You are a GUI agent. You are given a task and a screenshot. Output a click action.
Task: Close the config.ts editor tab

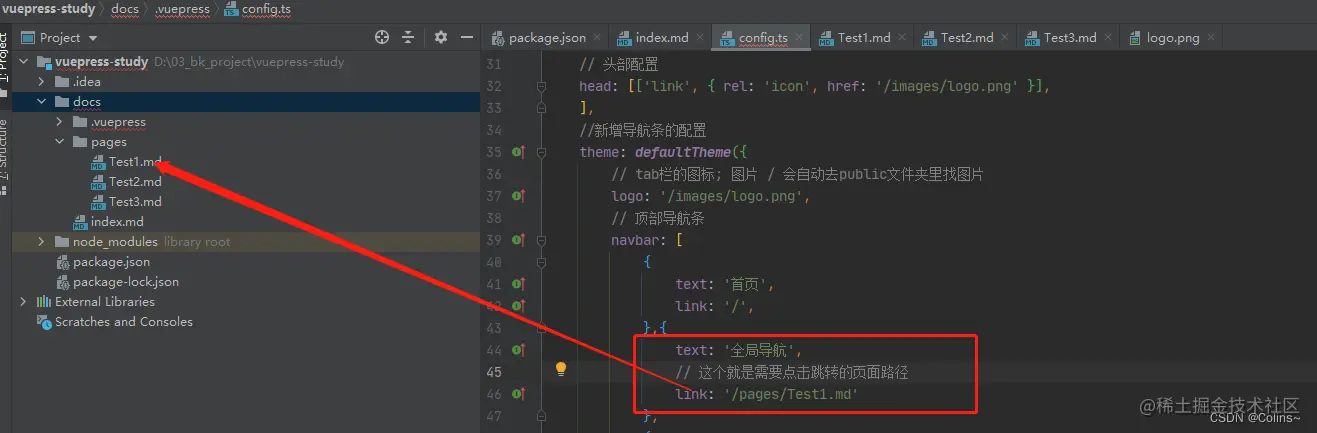pos(799,38)
